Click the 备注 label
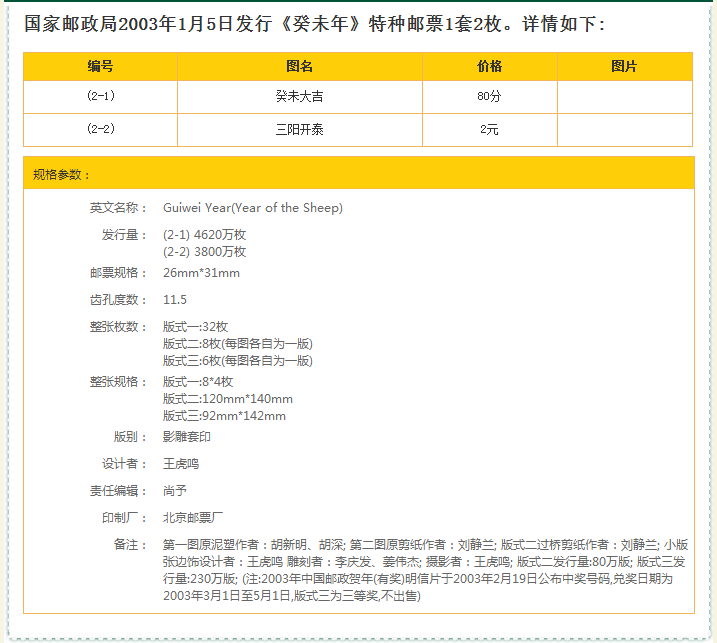717x643 pixels. [x=130, y=545]
